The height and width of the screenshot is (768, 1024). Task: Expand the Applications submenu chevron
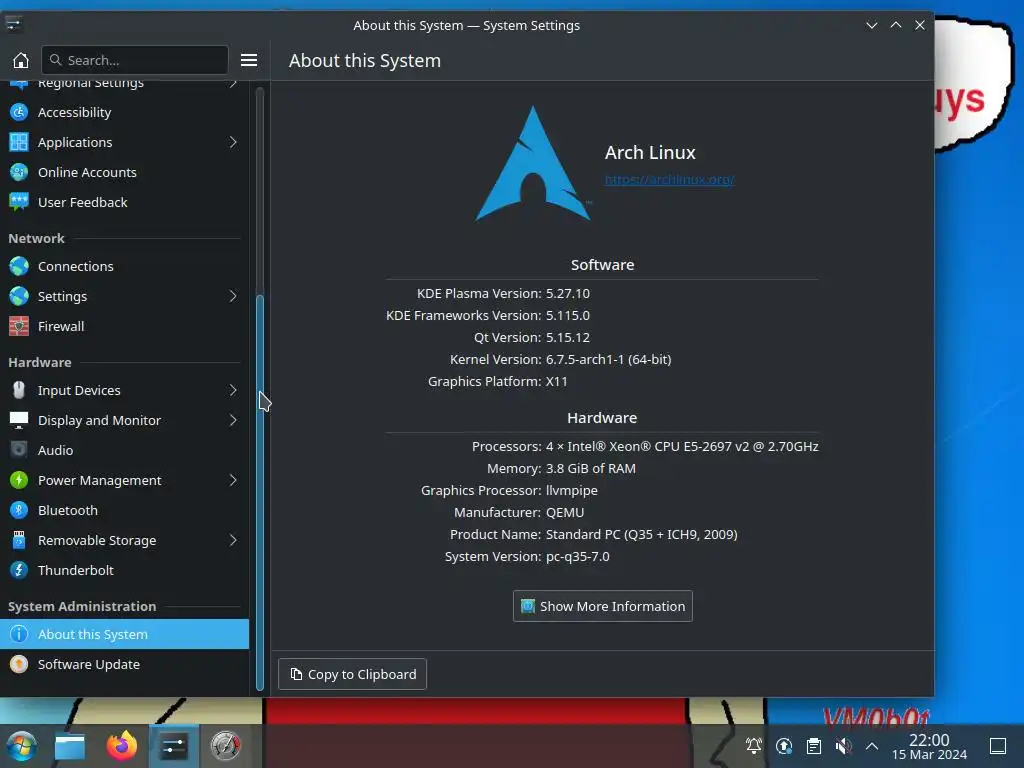[x=233, y=142]
